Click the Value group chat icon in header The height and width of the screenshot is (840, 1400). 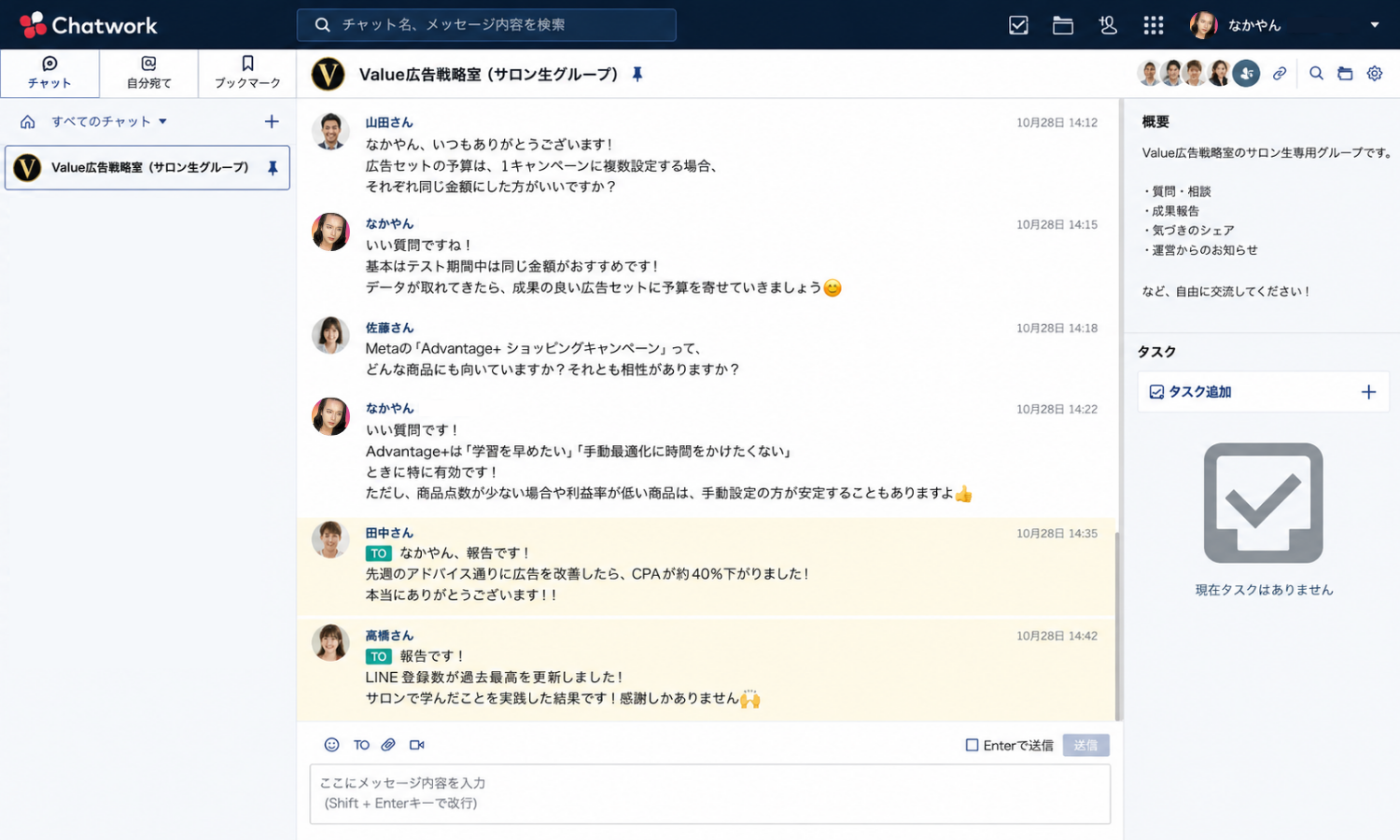click(x=328, y=74)
